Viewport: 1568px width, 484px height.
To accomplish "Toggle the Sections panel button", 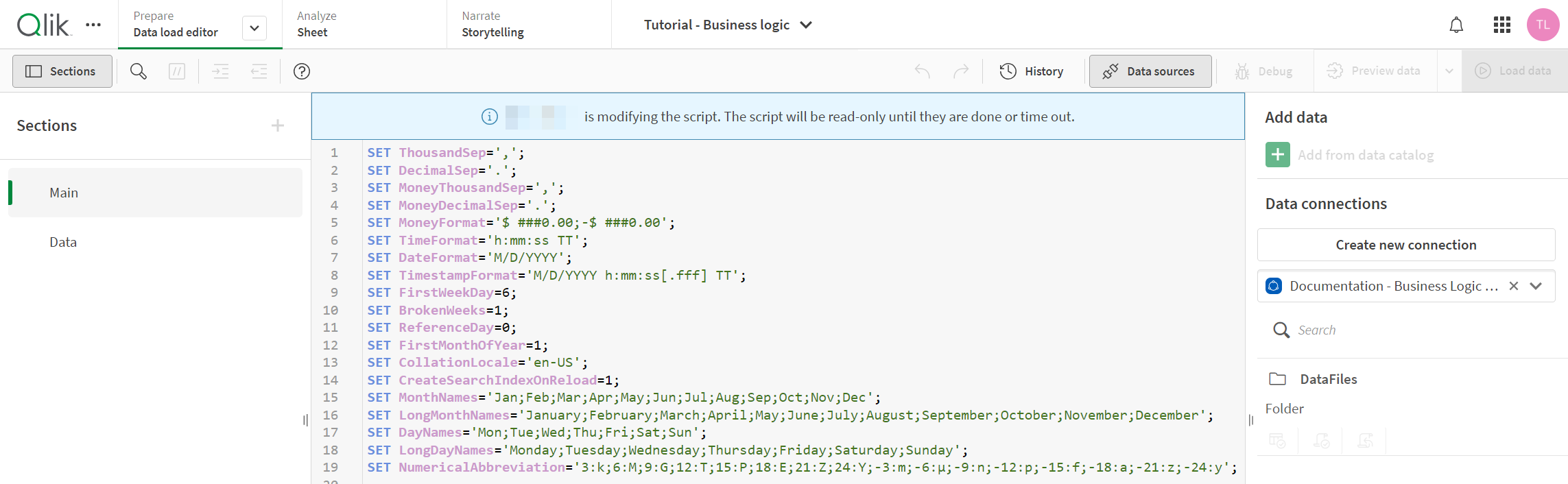I will pos(62,71).
